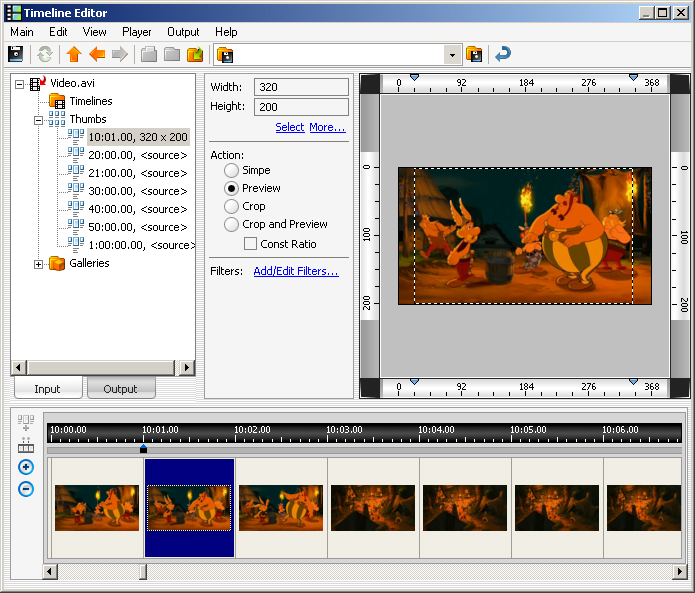
Task: Open Add/Edit Filters link
Action: 296,271
